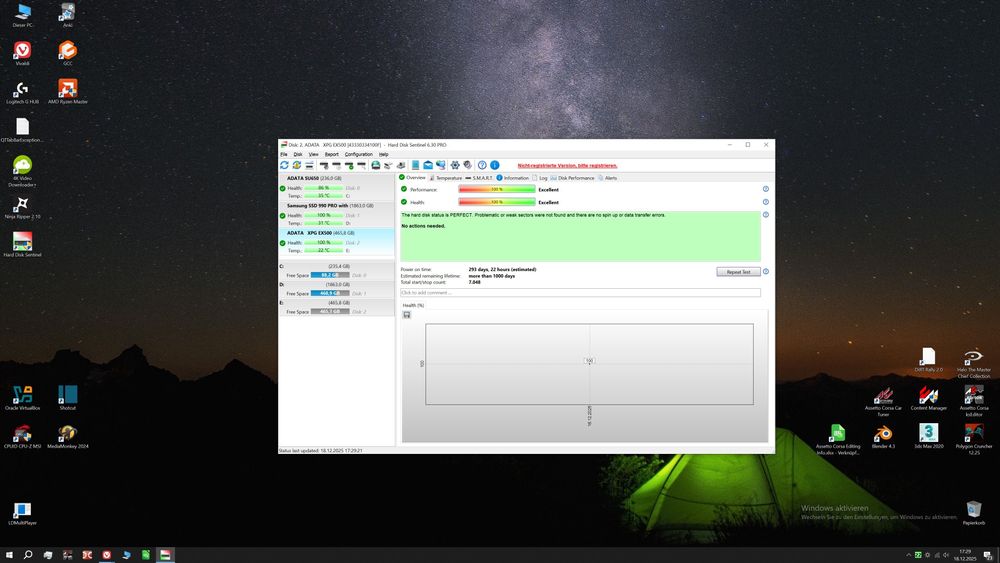
Task: Switch to the Information tab
Action: coord(513,178)
